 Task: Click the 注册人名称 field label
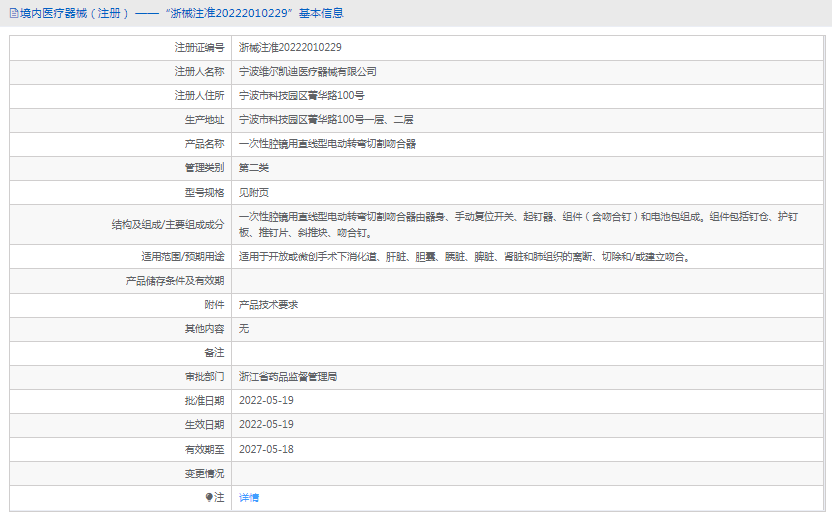tap(200, 72)
